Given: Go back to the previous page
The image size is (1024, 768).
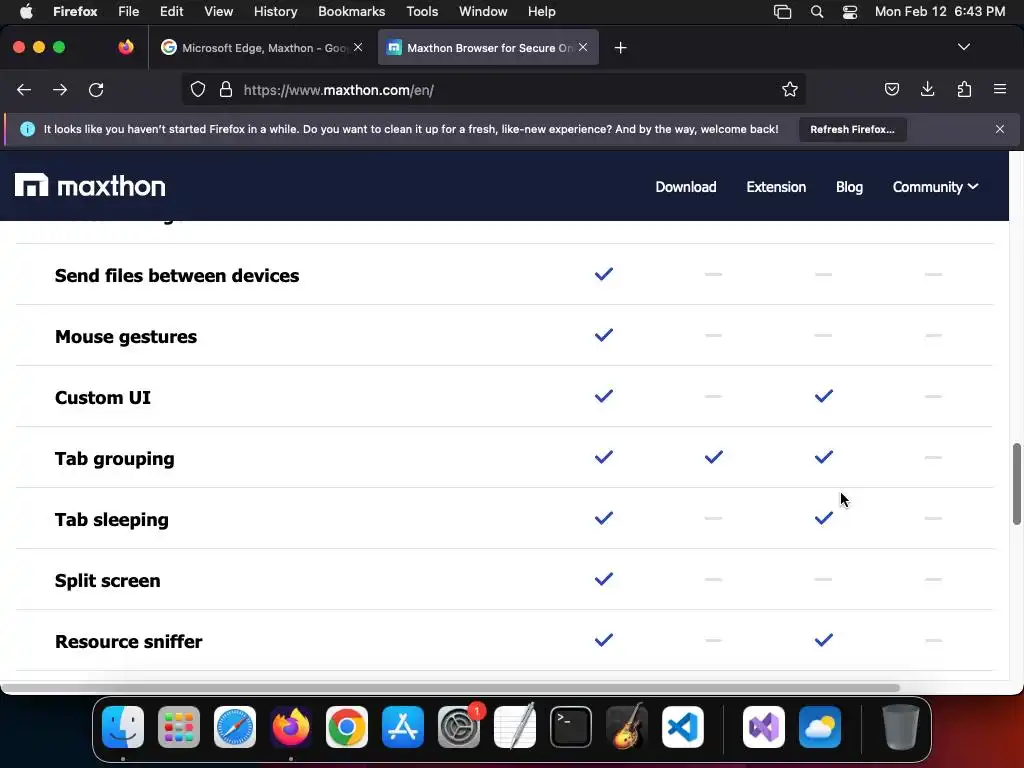Looking at the screenshot, I should tap(24, 90).
